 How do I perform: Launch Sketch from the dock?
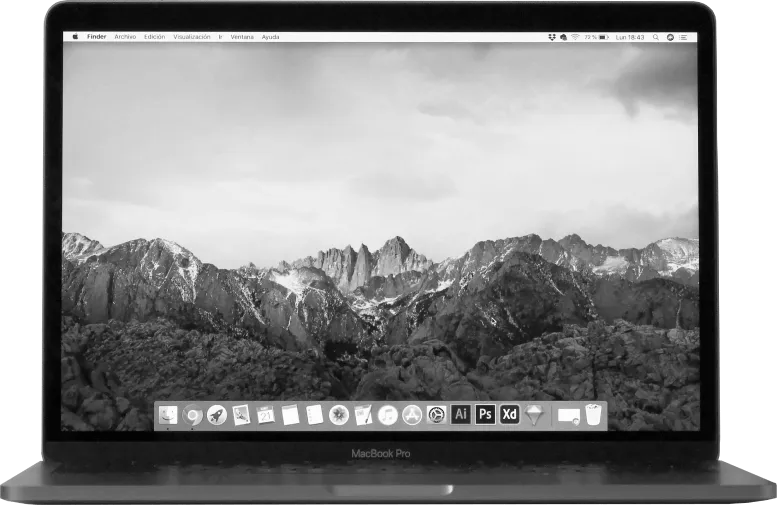[x=535, y=415]
